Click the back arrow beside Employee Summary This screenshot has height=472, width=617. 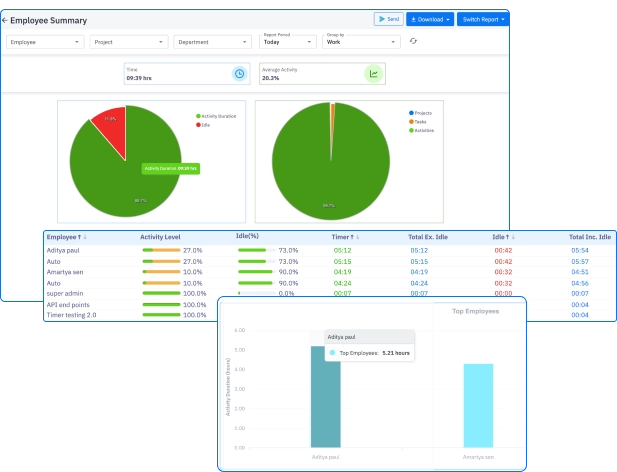(5, 20)
